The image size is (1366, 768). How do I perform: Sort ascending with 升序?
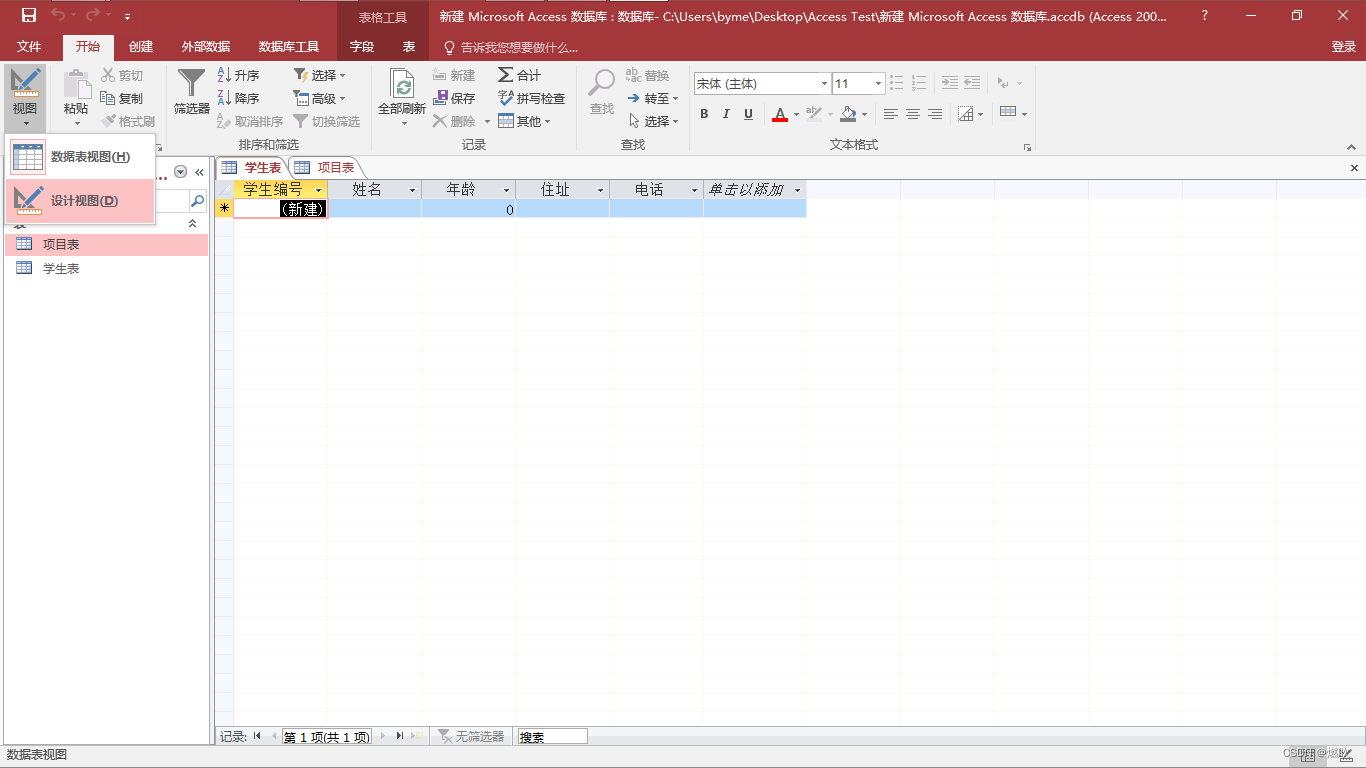tap(239, 75)
